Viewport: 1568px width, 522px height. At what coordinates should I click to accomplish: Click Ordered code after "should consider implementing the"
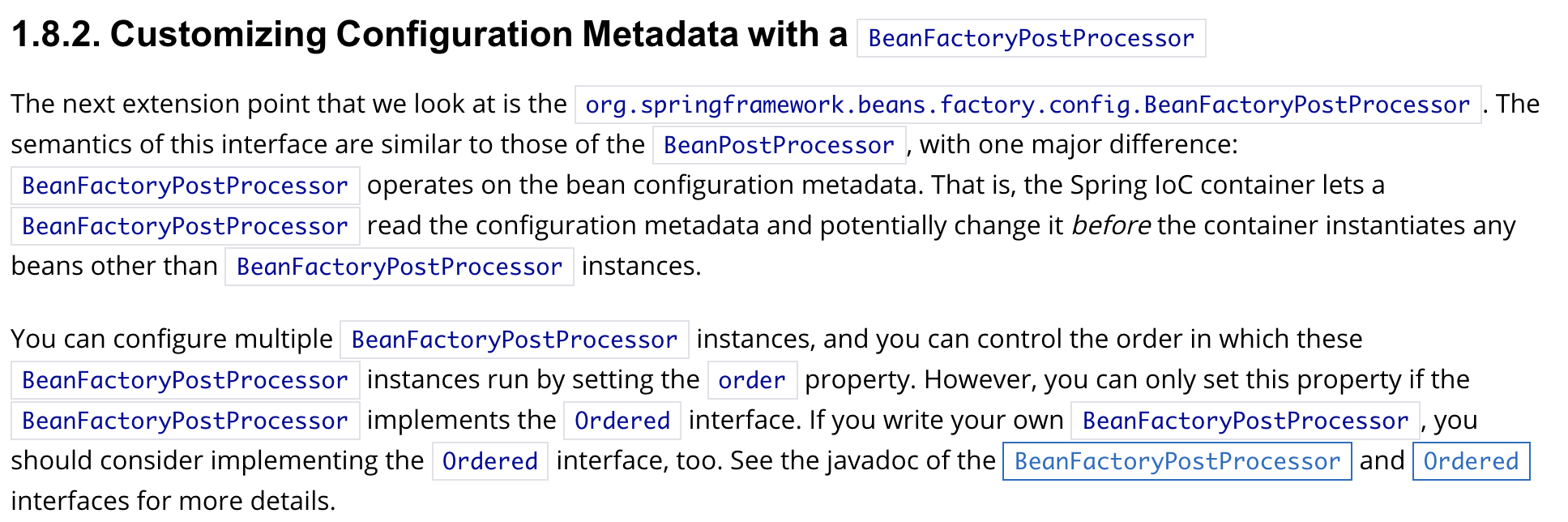pyautogui.click(x=490, y=461)
